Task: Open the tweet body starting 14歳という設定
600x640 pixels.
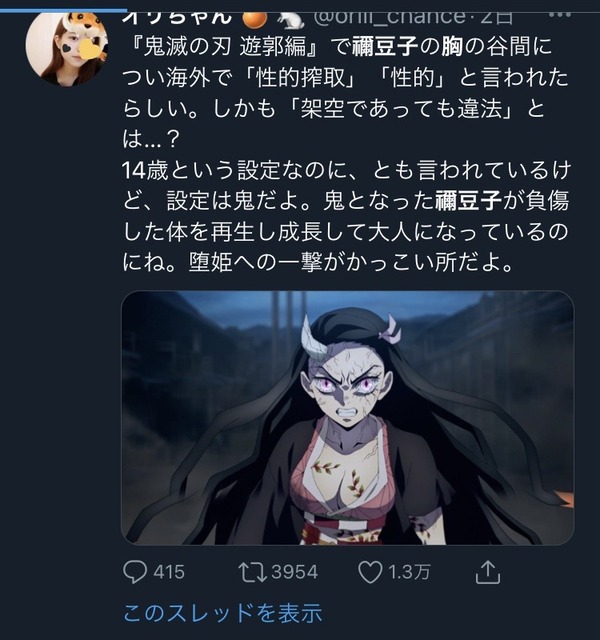Action: (346, 216)
